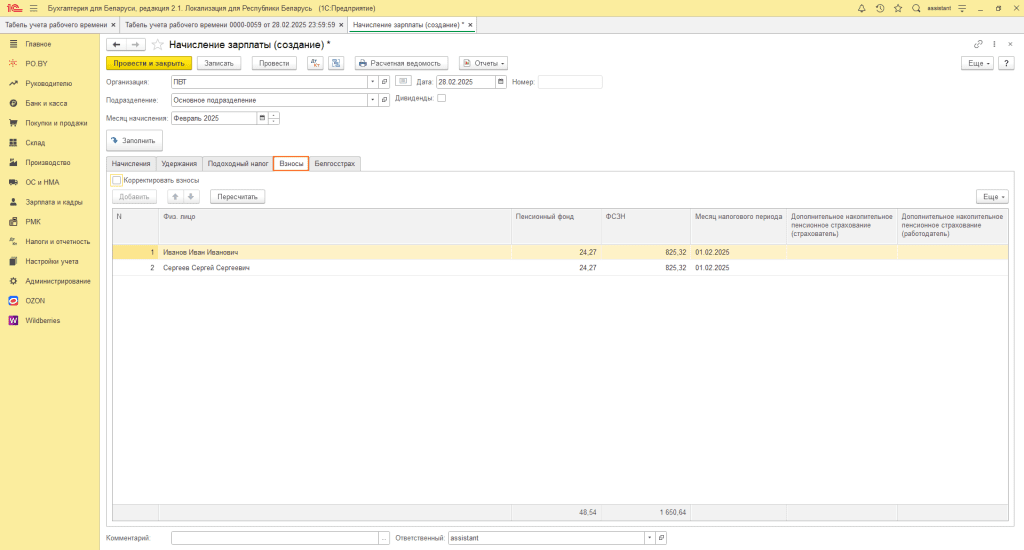1024x550 pixels.
Task: Switch to Подоходный налог tab
Action: tap(238, 163)
